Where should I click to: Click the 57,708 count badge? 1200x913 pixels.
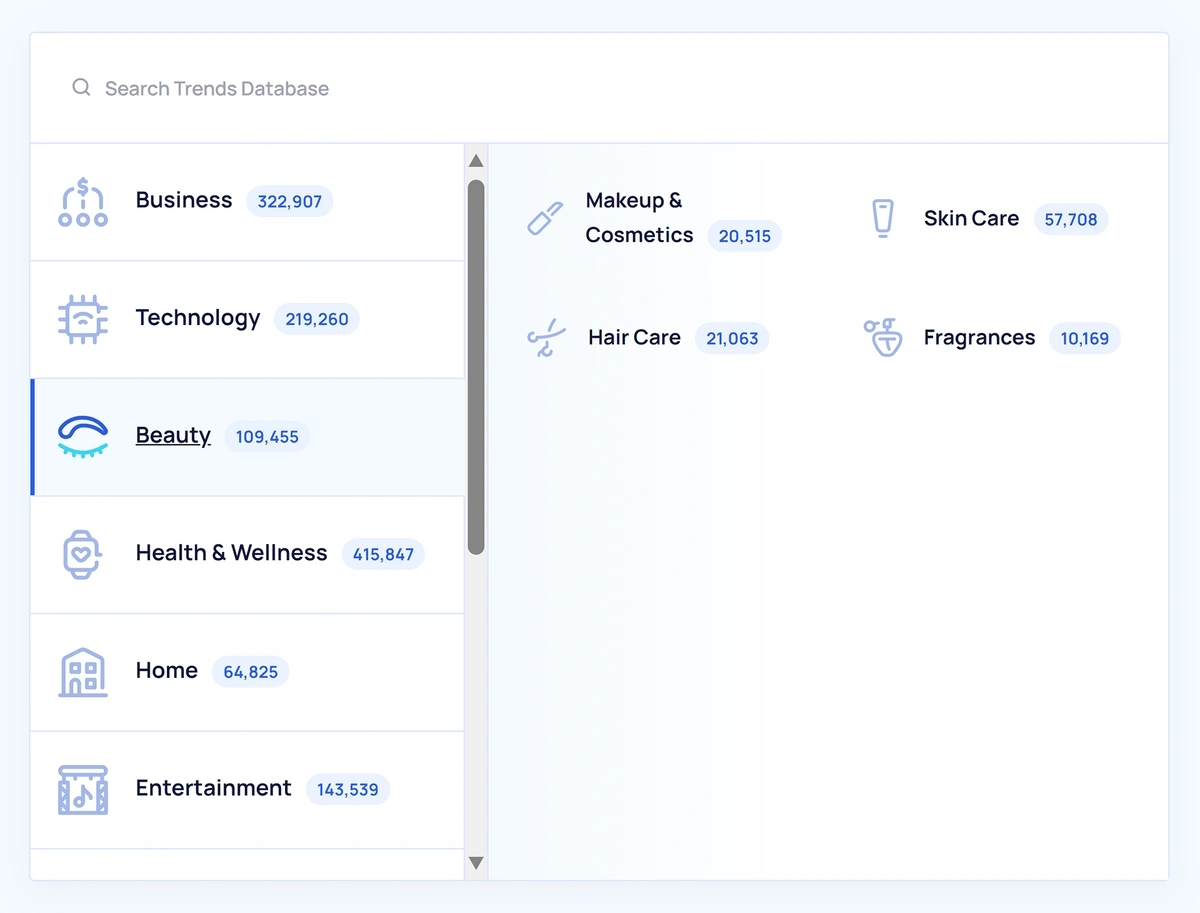[x=1071, y=219]
